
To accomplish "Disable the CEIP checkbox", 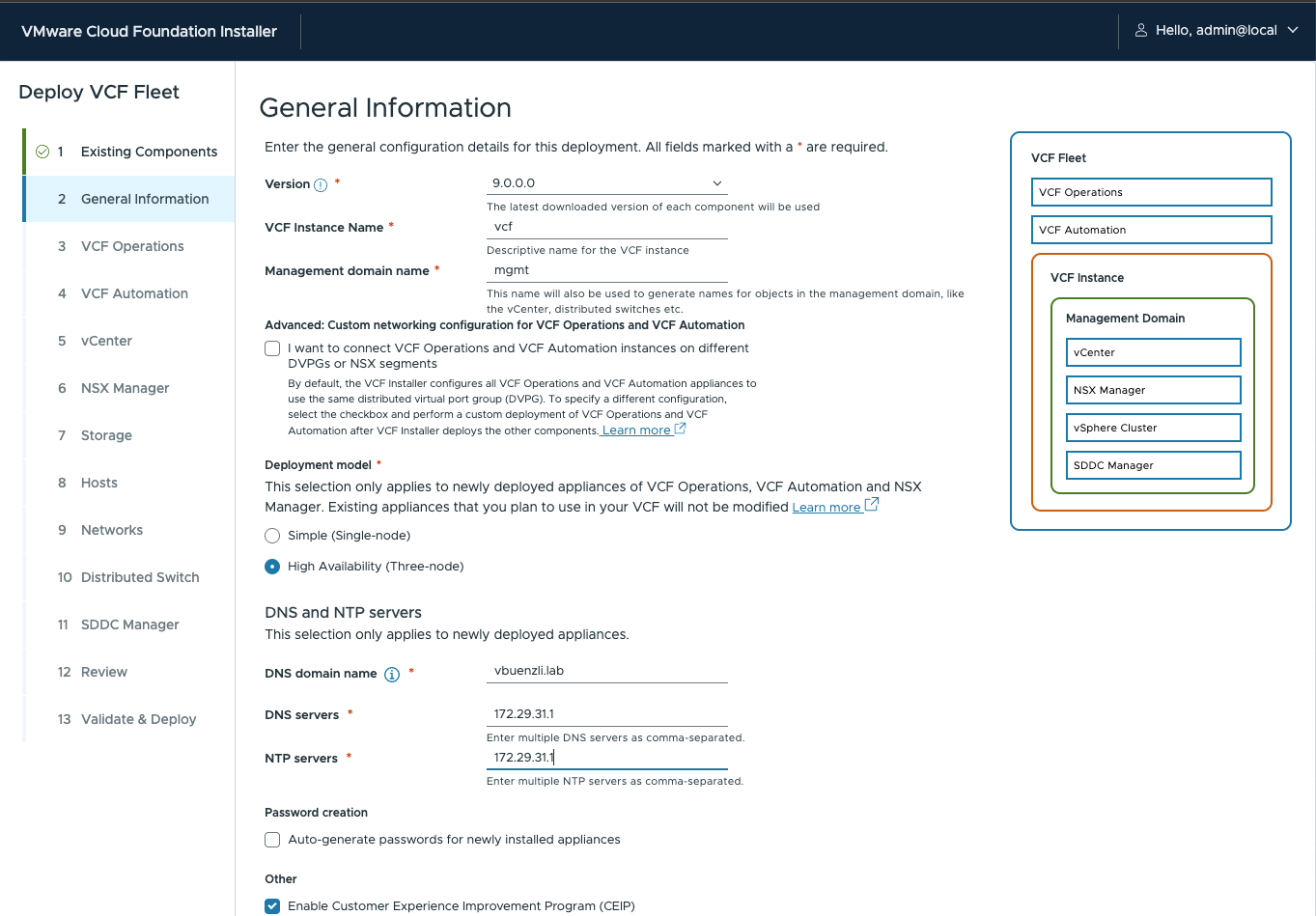I will (x=272, y=906).
